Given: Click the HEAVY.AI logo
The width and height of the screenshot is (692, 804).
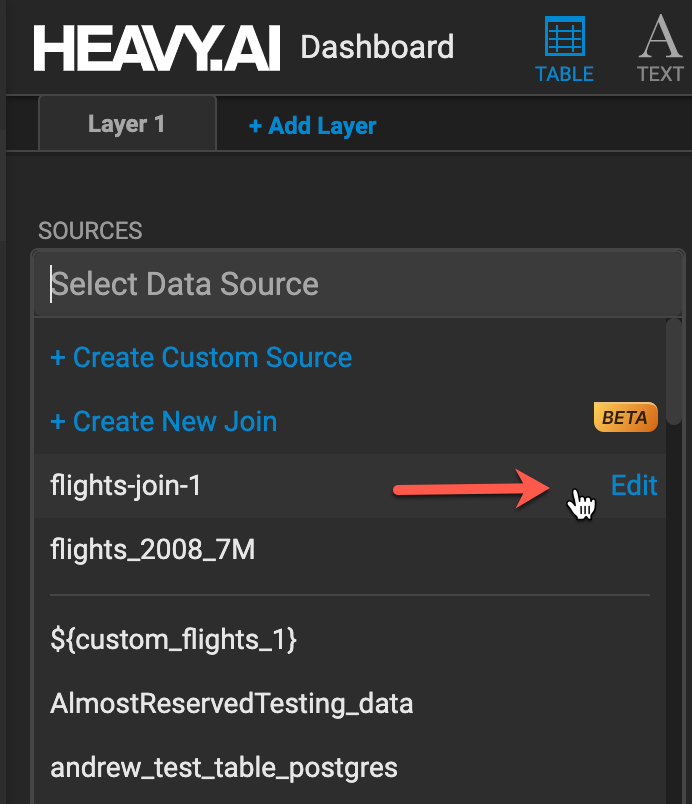Looking at the screenshot, I should pos(157,47).
